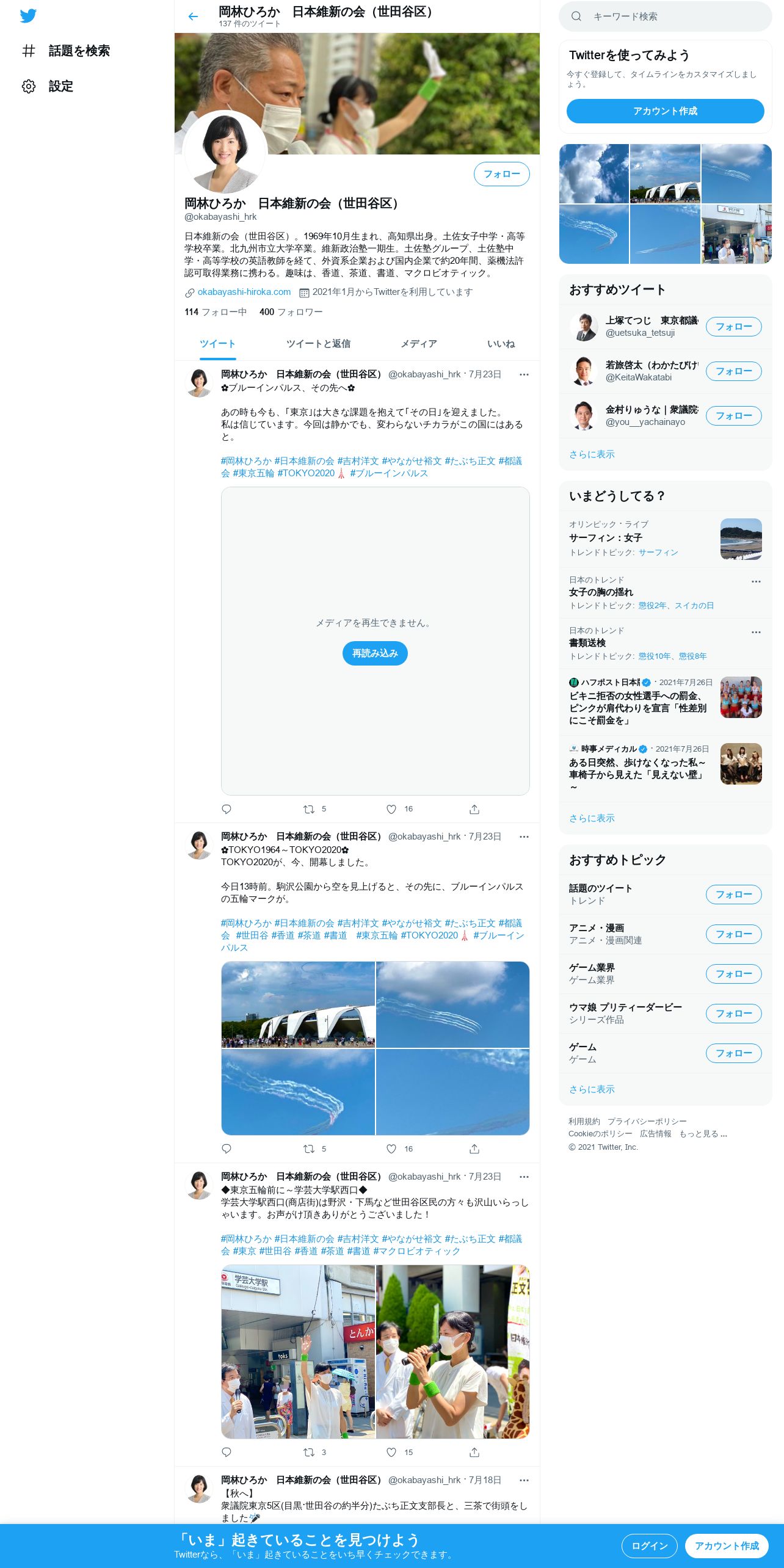
Task: Switch to メディア tab
Action: [x=419, y=344]
